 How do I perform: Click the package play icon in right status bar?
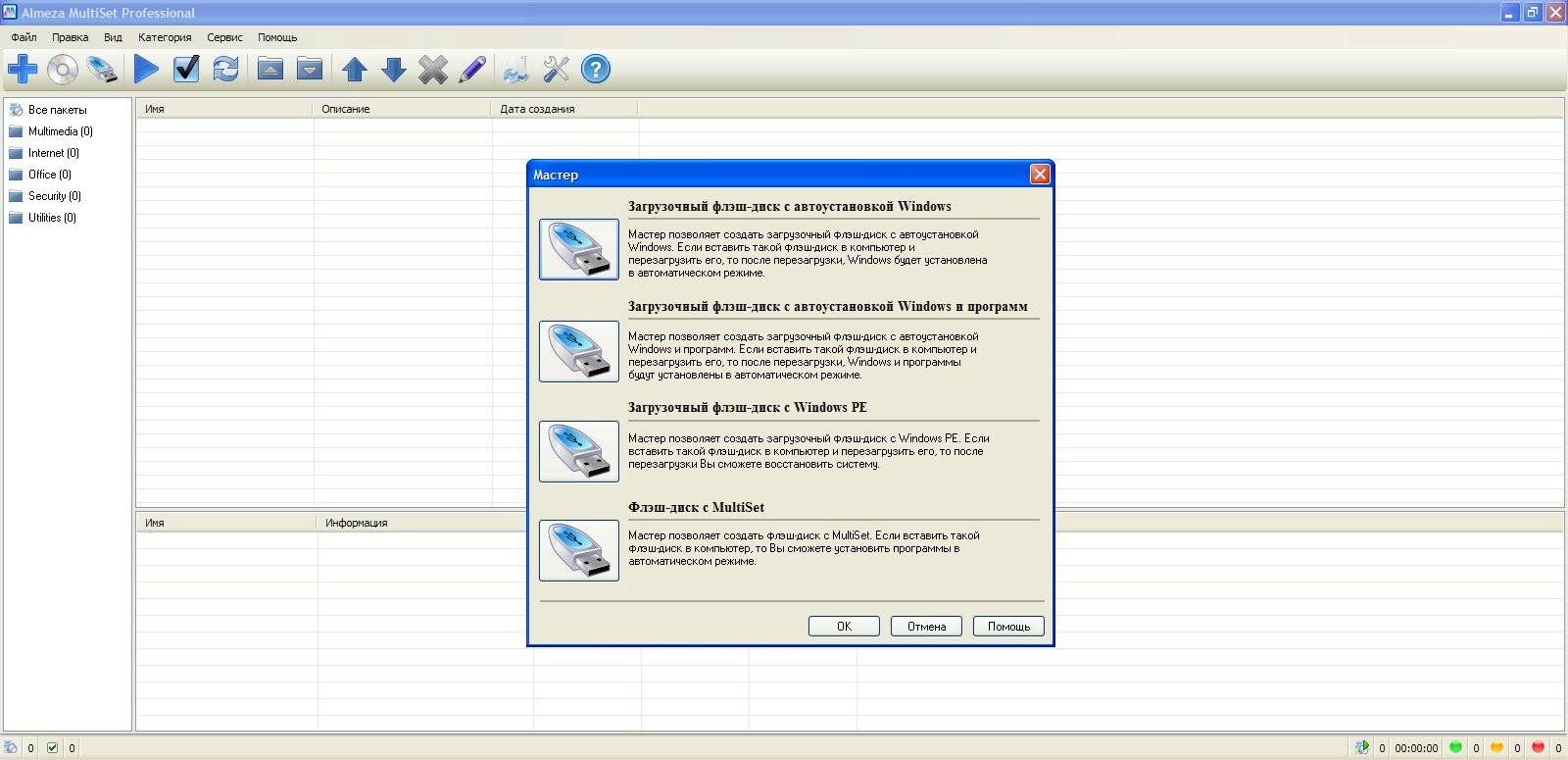(1362, 747)
